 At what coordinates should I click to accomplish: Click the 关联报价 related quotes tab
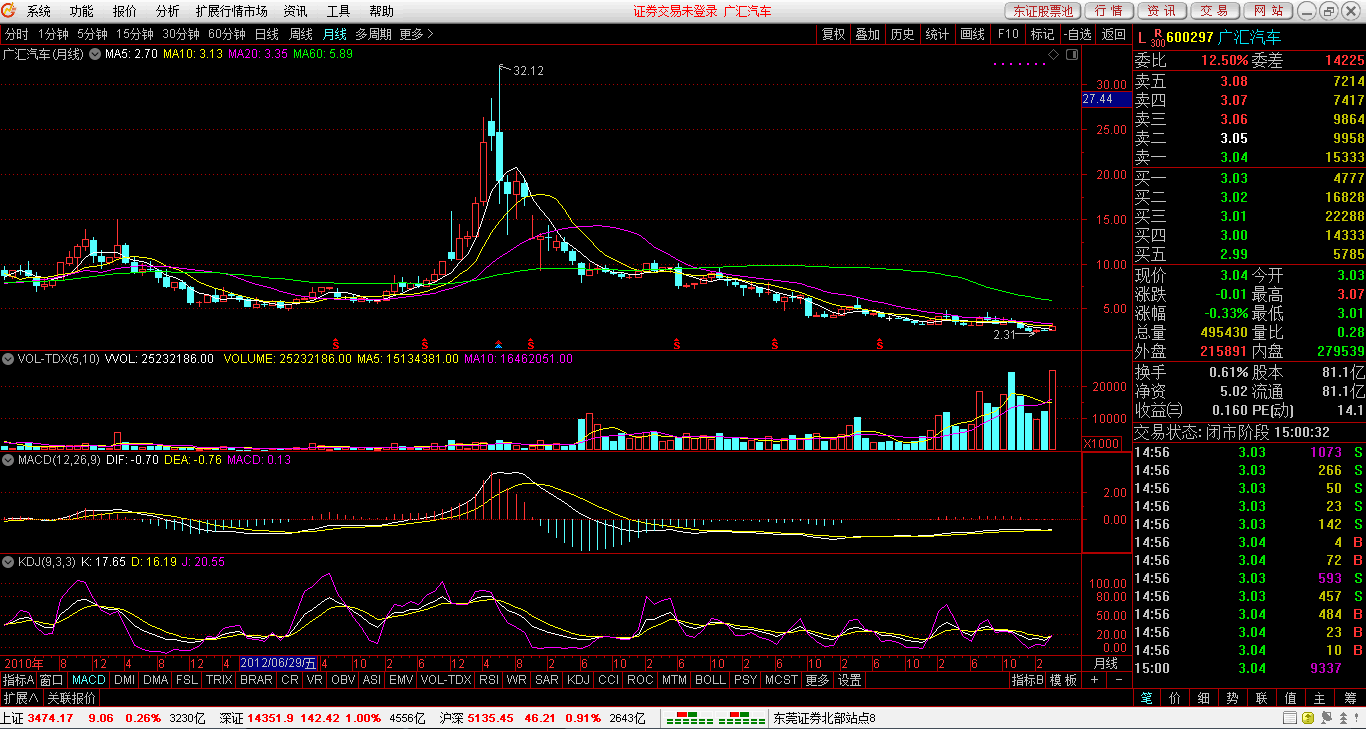[72, 698]
